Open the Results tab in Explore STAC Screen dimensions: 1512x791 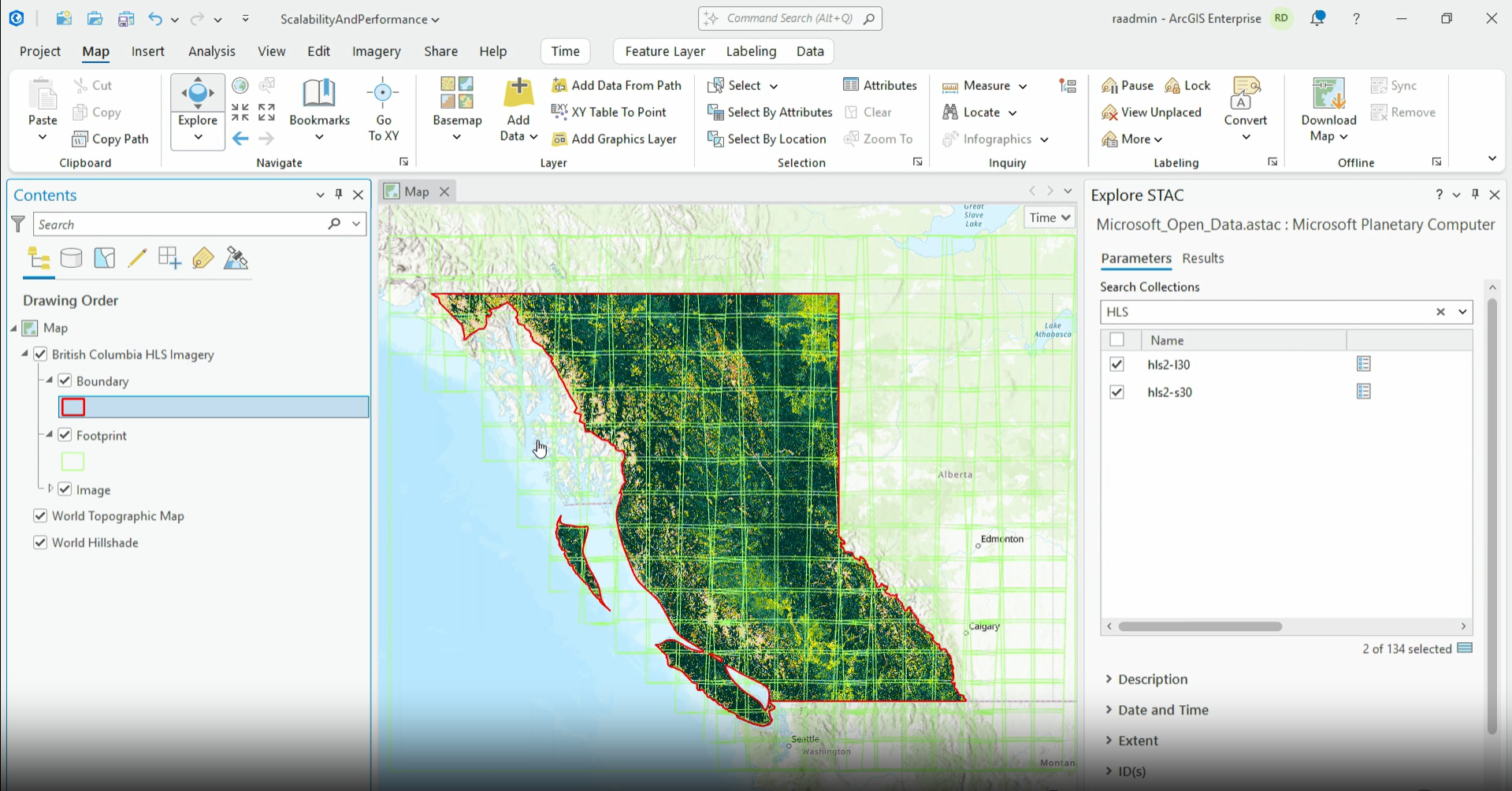tap(1203, 258)
